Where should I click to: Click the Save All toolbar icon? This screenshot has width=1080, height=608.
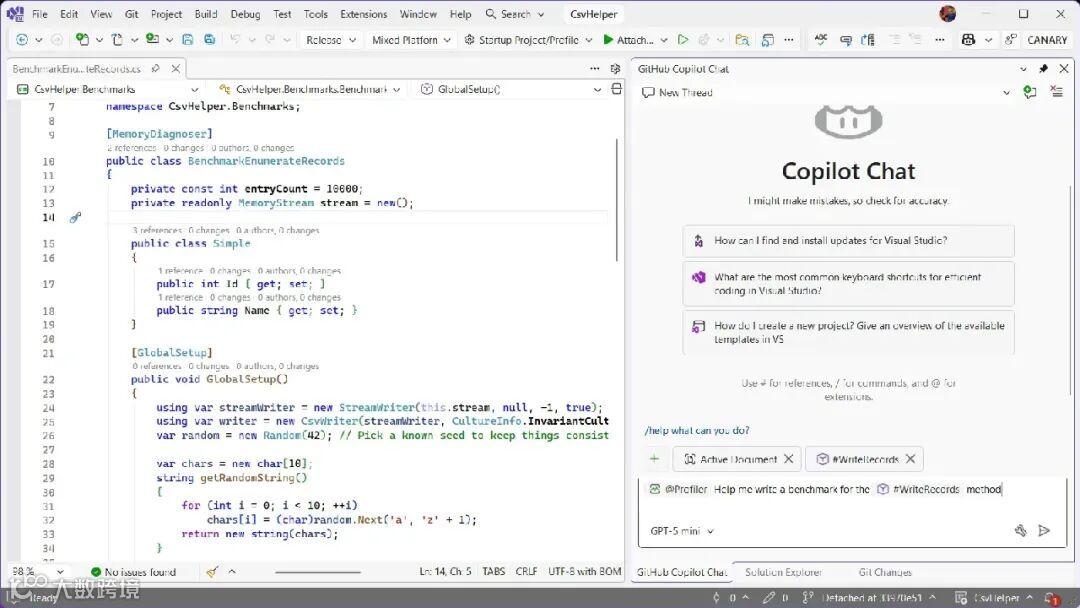[209, 40]
